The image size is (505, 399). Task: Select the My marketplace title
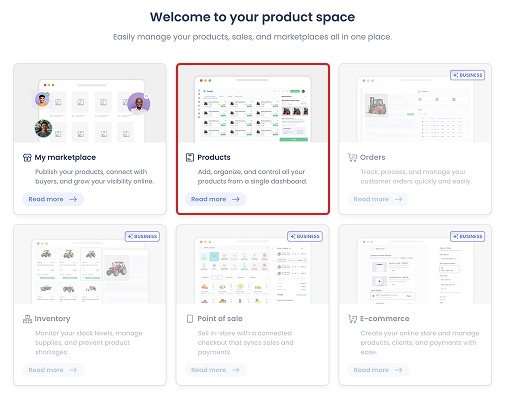click(x=65, y=157)
